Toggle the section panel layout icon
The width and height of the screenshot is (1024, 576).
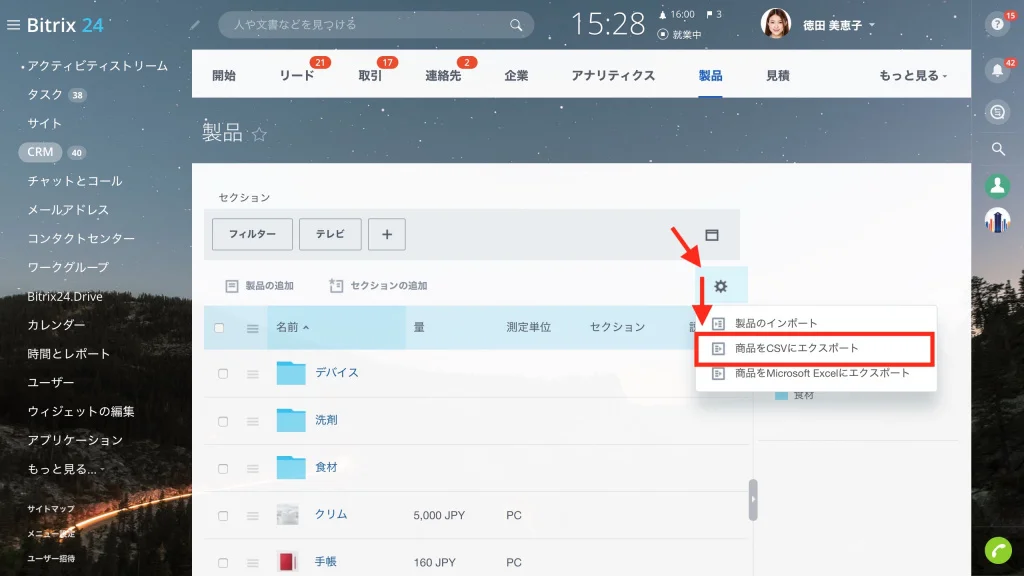click(x=712, y=234)
